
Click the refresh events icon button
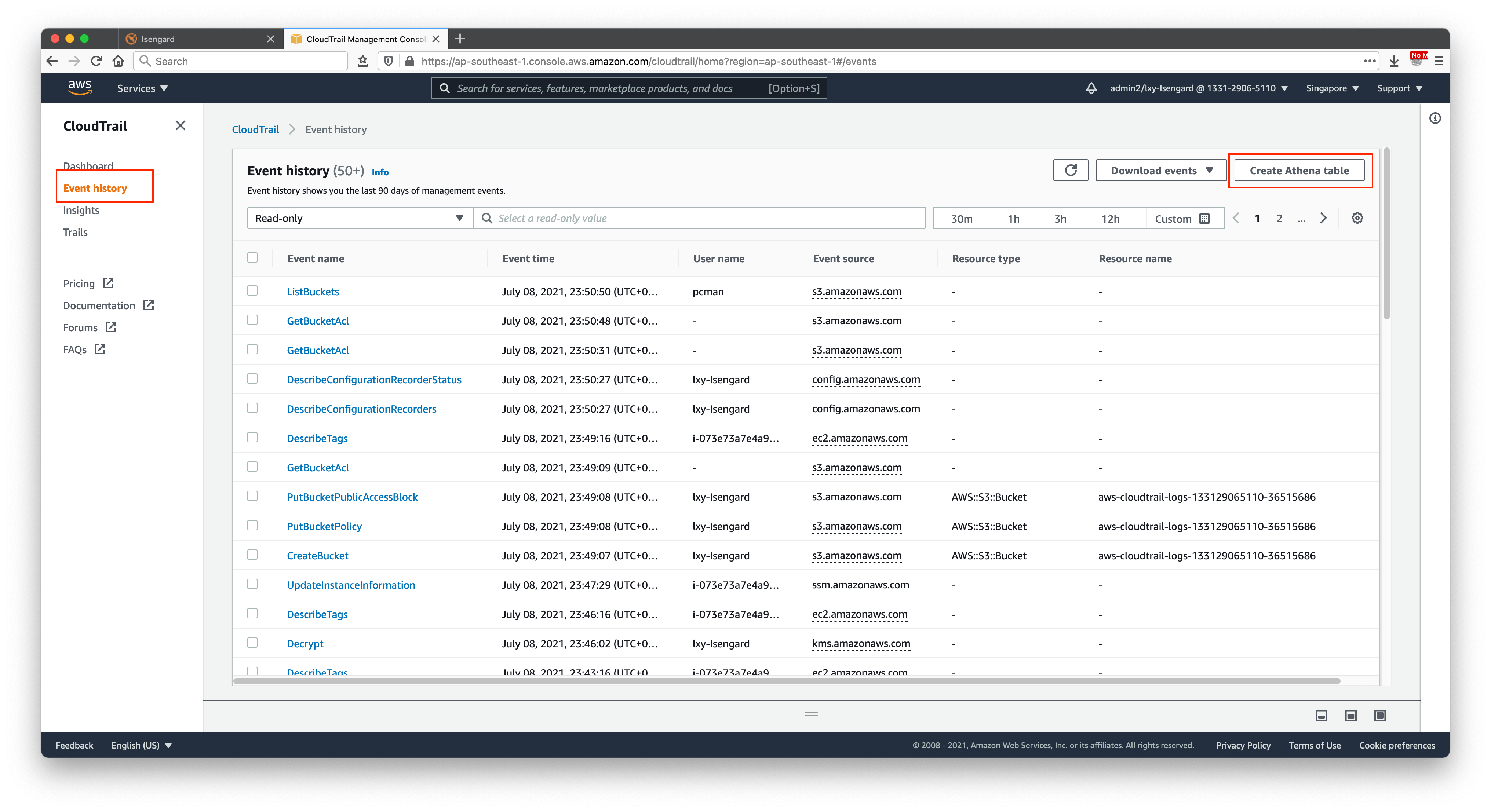[1070, 170]
